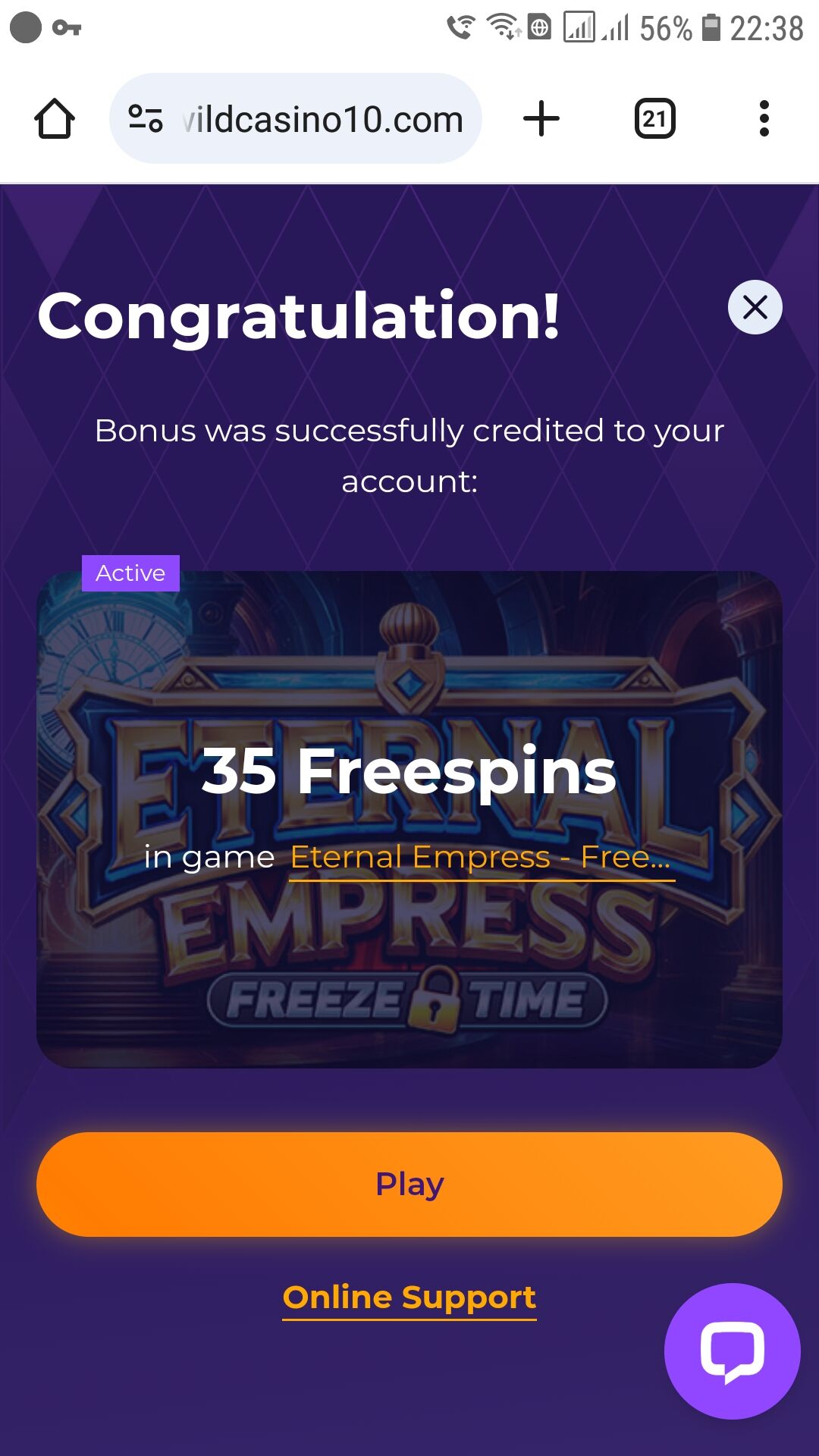This screenshot has height=1456, width=819.
Task: Open the Online Support link
Action: 409,1298
